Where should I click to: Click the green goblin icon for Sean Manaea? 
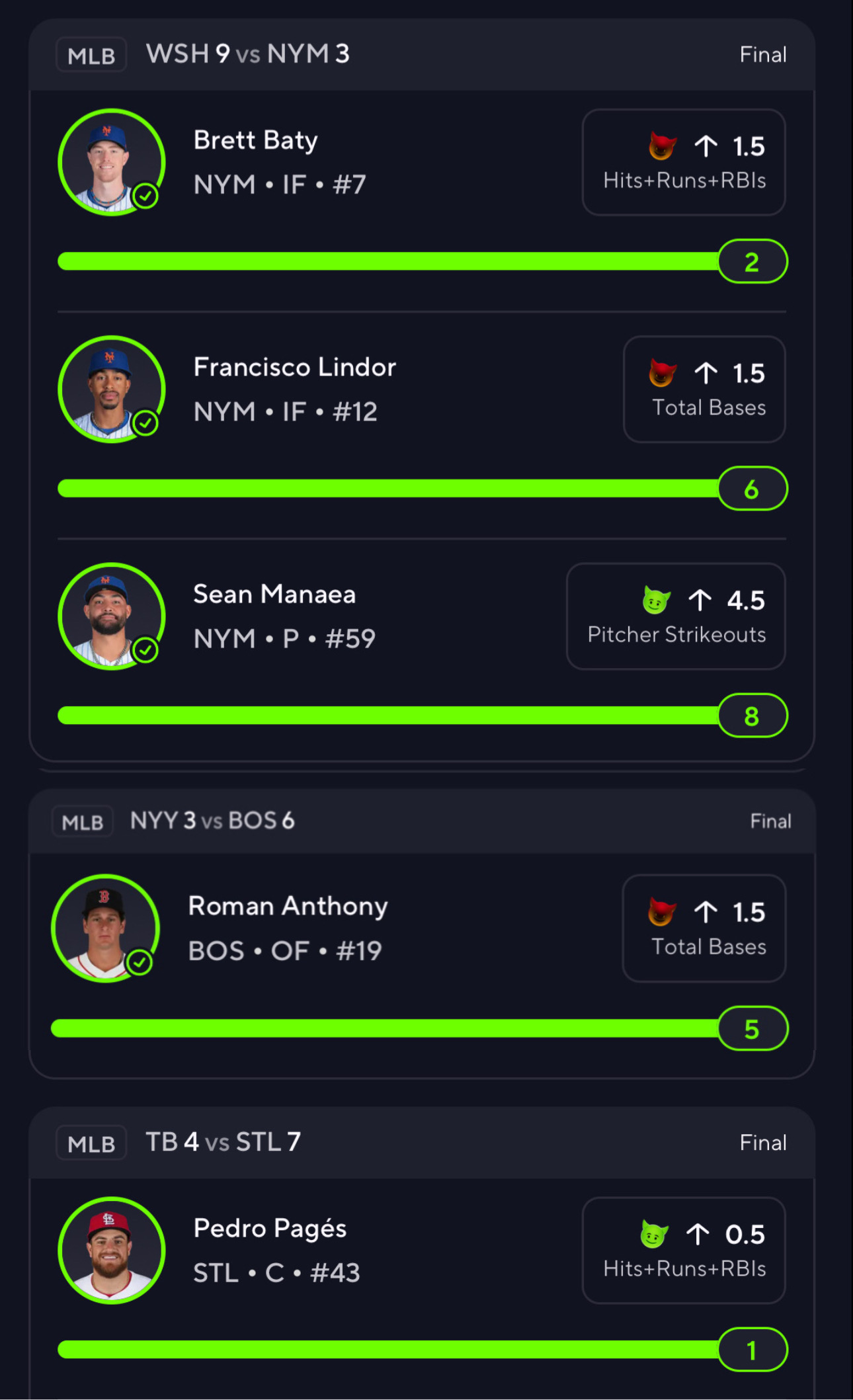tap(656, 600)
